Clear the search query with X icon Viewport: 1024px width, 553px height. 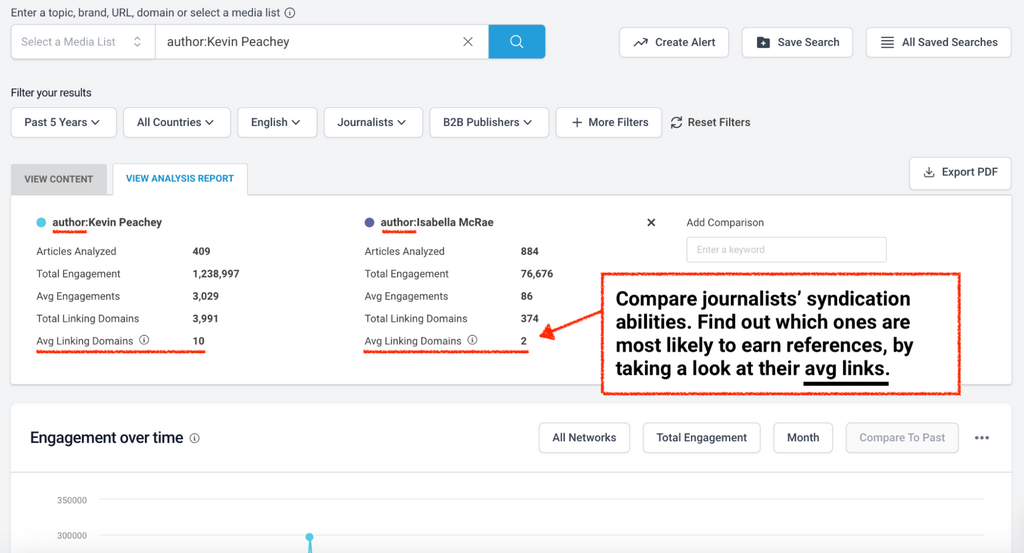tap(467, 42)
